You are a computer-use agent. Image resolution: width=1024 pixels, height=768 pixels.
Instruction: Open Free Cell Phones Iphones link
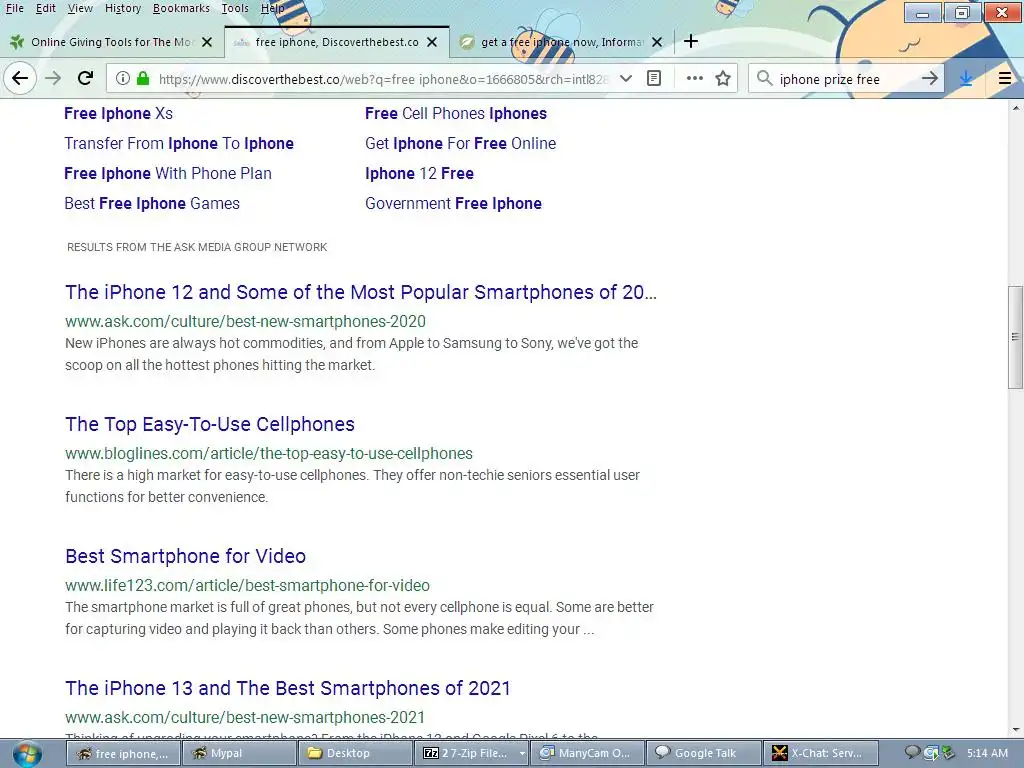(x=456, y=114)
